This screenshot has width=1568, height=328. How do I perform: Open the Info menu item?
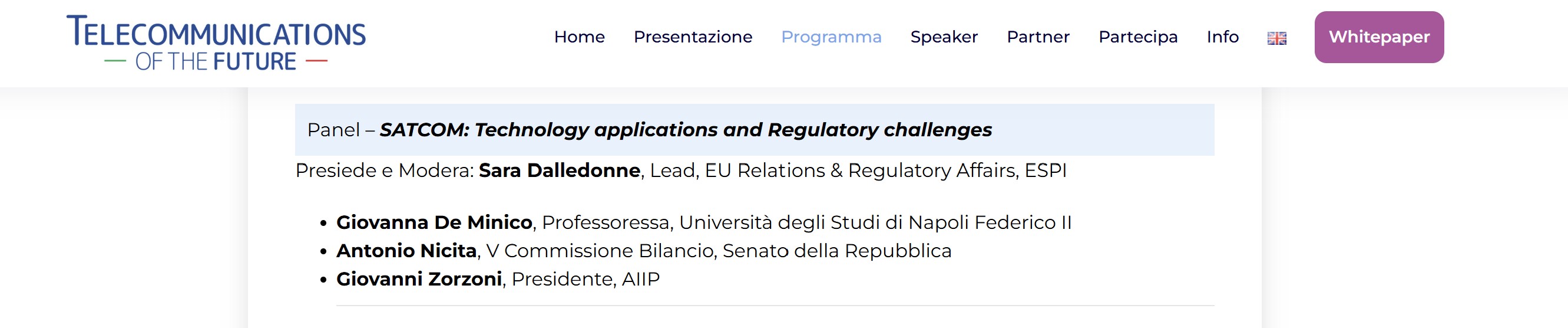(x=1222, y=37)
